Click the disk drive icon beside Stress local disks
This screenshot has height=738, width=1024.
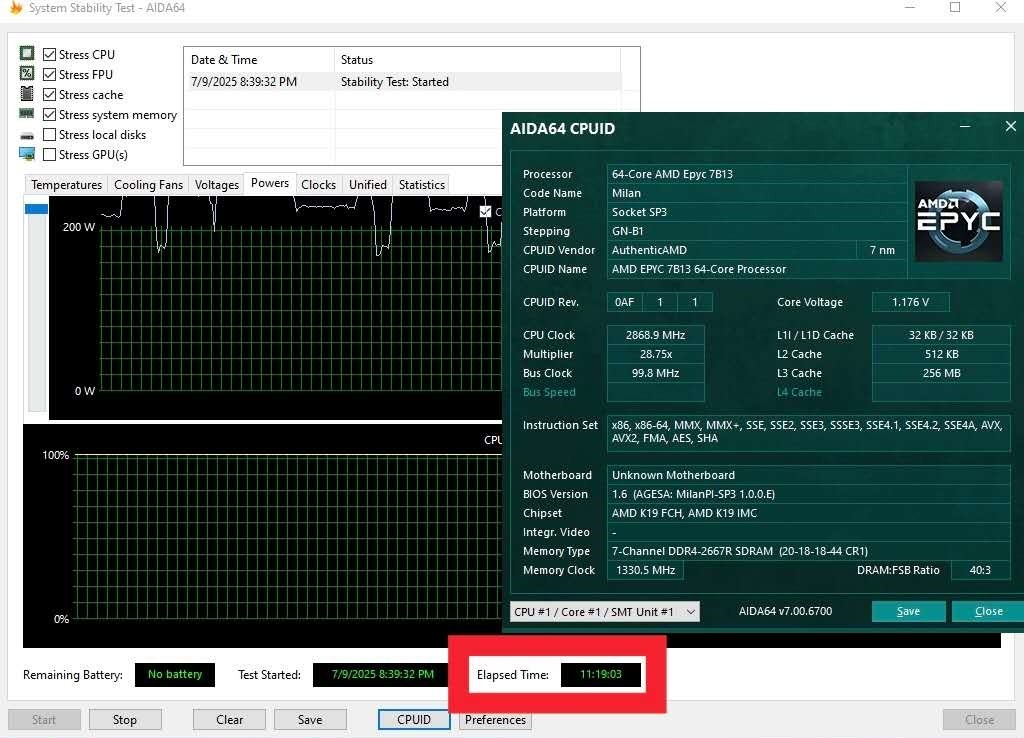pyautogui.click(x=27, y=136)
